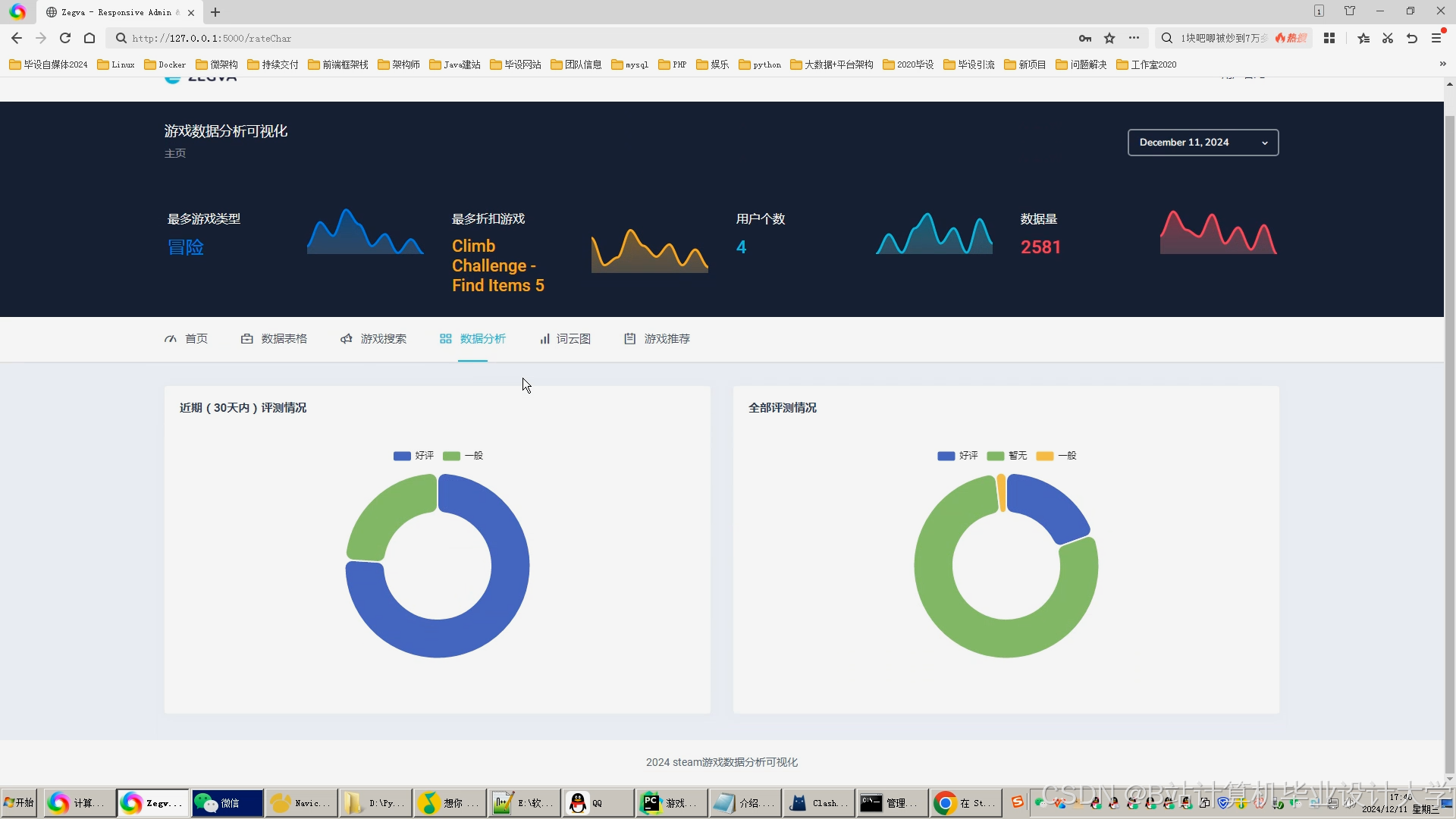Expand the bookmarks overflow chevron
Viewport: 1456px width, 819px height.
pyautogui.click(x=1443, y=64)
